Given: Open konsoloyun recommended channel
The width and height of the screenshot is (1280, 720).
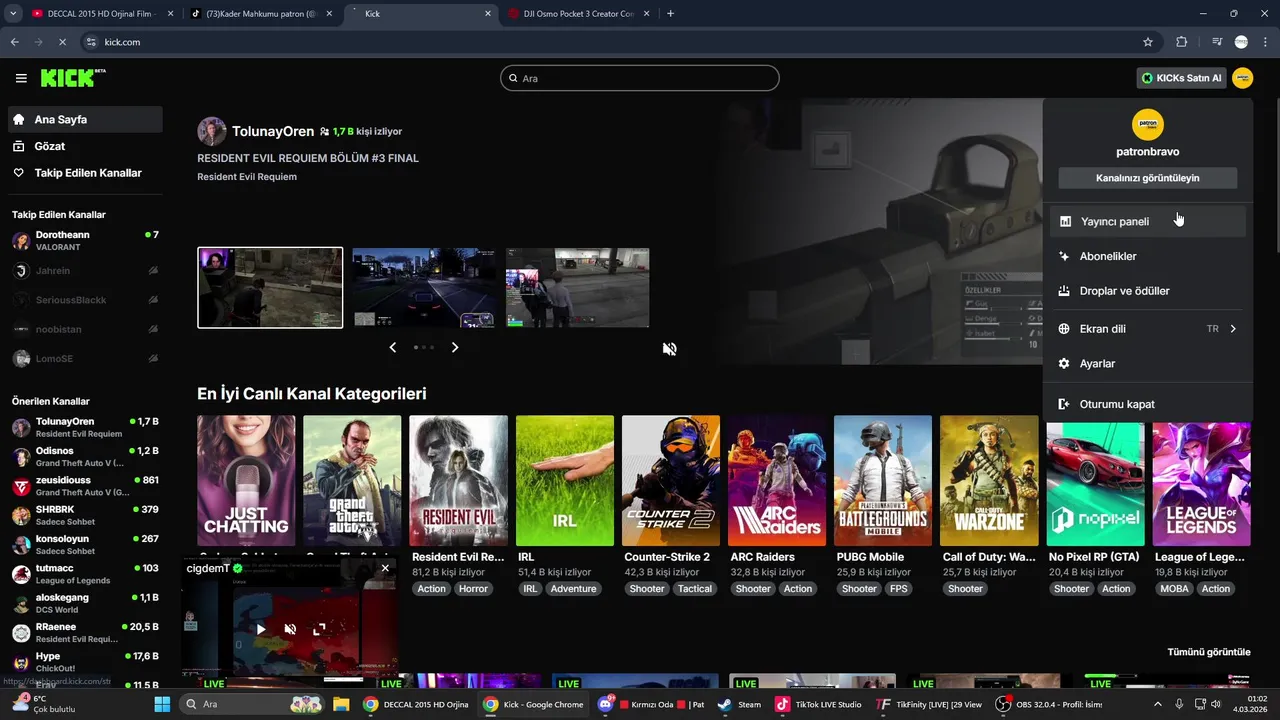Looking at the screenshot, I should tap(84, 544).
